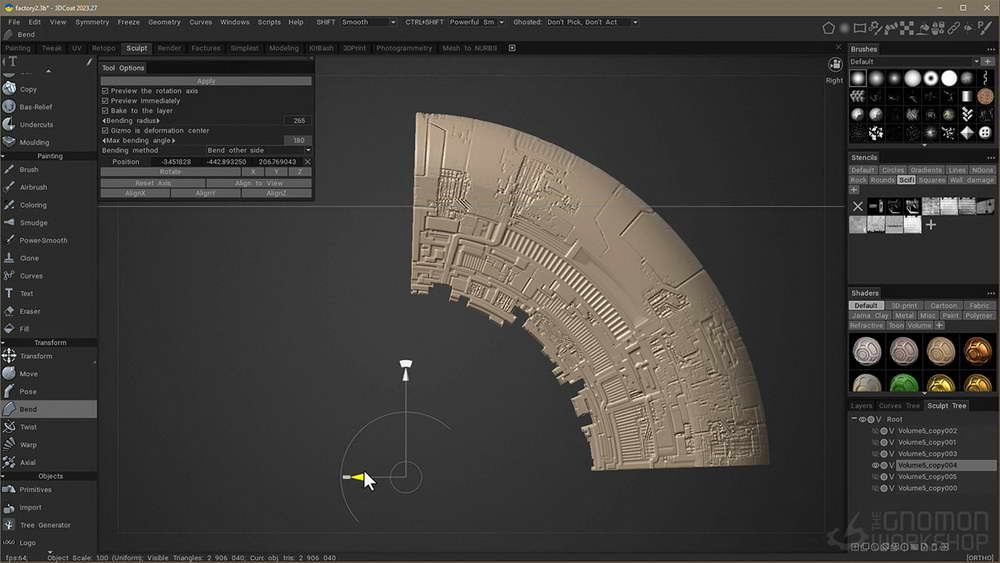Click the yellow gizmo arrow handle
This screenshot has height=563, width=1000.
click(x=357, y=477)
